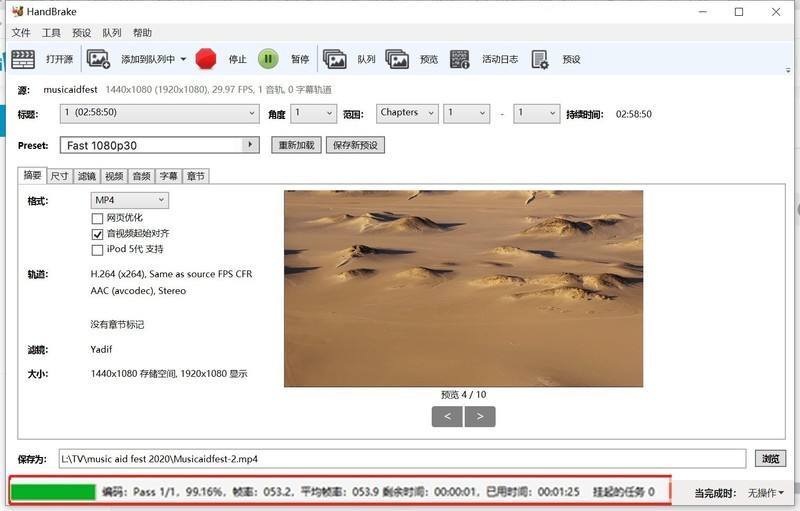
Task: Switch to the 滤镜 tab
Action: pos(87,176)
